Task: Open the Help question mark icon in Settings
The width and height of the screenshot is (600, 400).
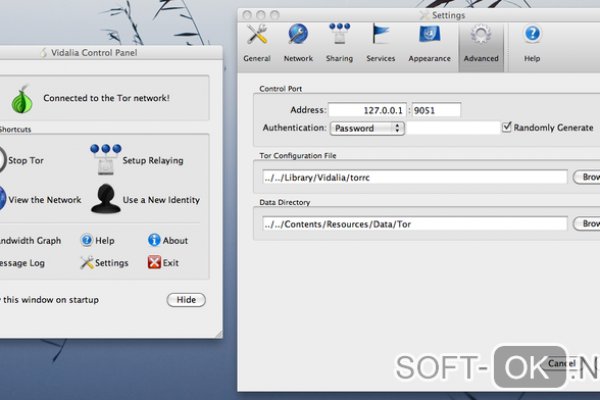Action: (532, 37)
